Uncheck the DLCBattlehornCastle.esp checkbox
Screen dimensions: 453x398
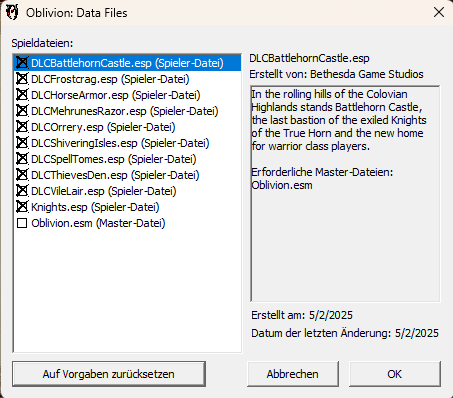22,63
